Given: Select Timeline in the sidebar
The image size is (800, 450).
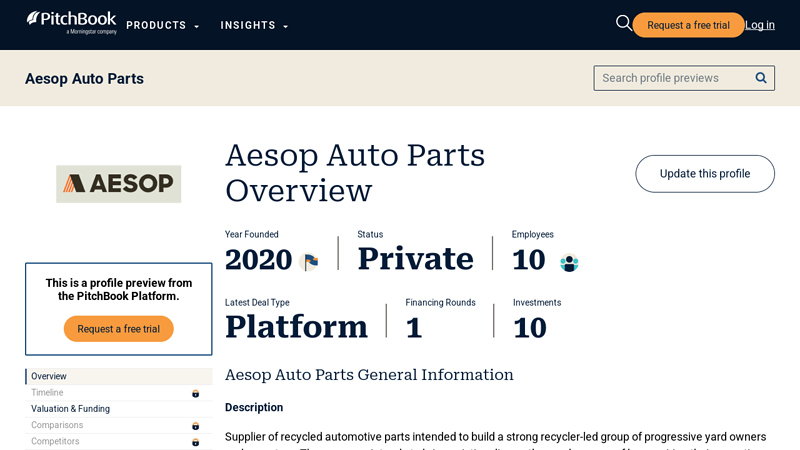Looking at the screenshot, I should [x=119, y=393].
